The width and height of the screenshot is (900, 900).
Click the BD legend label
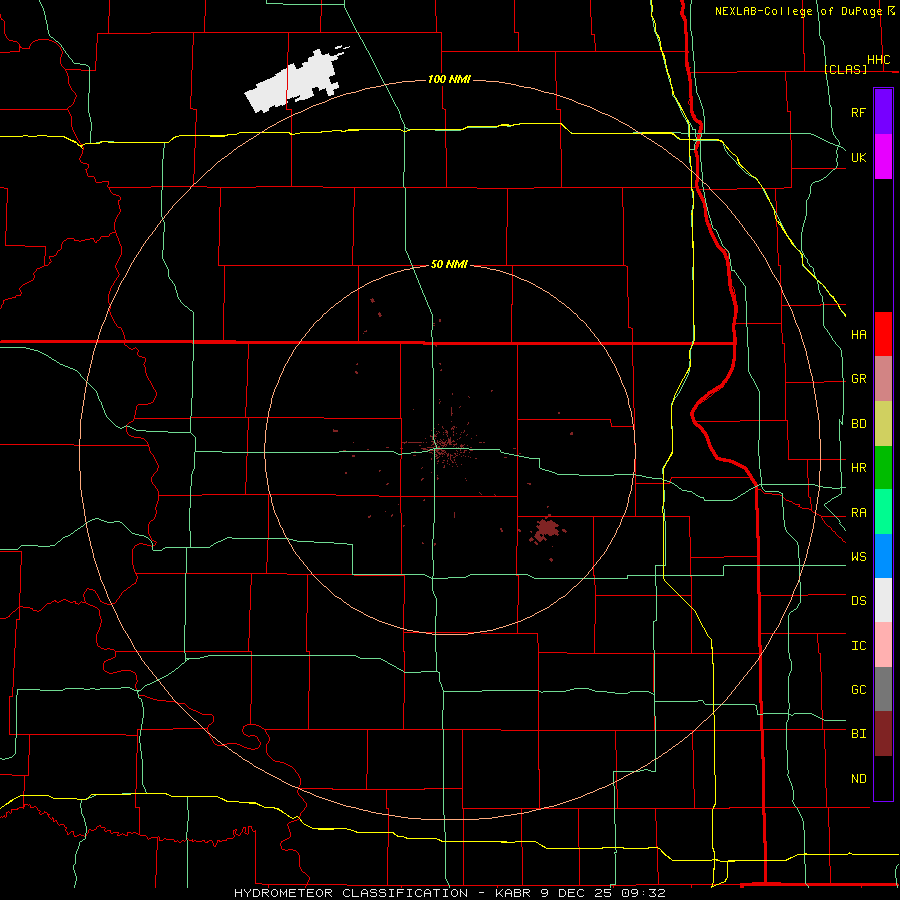click(x=858, y=424)
